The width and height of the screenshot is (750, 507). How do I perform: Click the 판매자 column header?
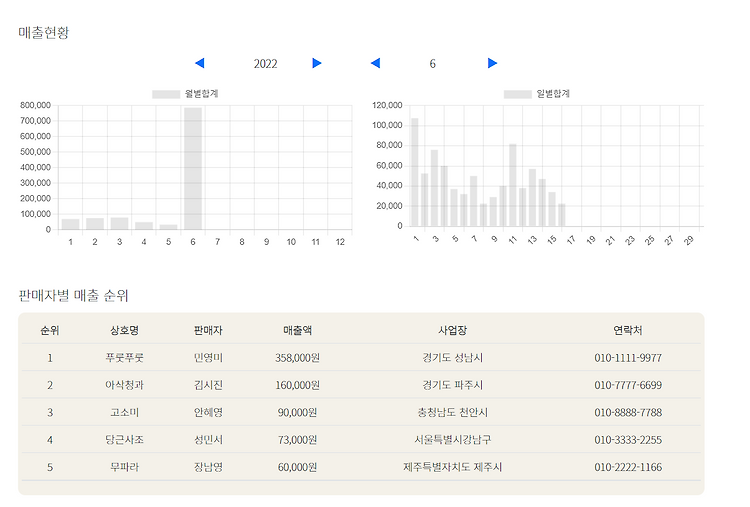tap(208, 330)
